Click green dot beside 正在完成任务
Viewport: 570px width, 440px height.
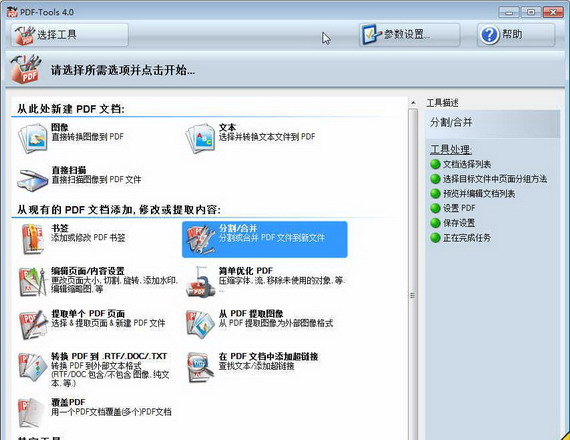(x=435, y=238)
